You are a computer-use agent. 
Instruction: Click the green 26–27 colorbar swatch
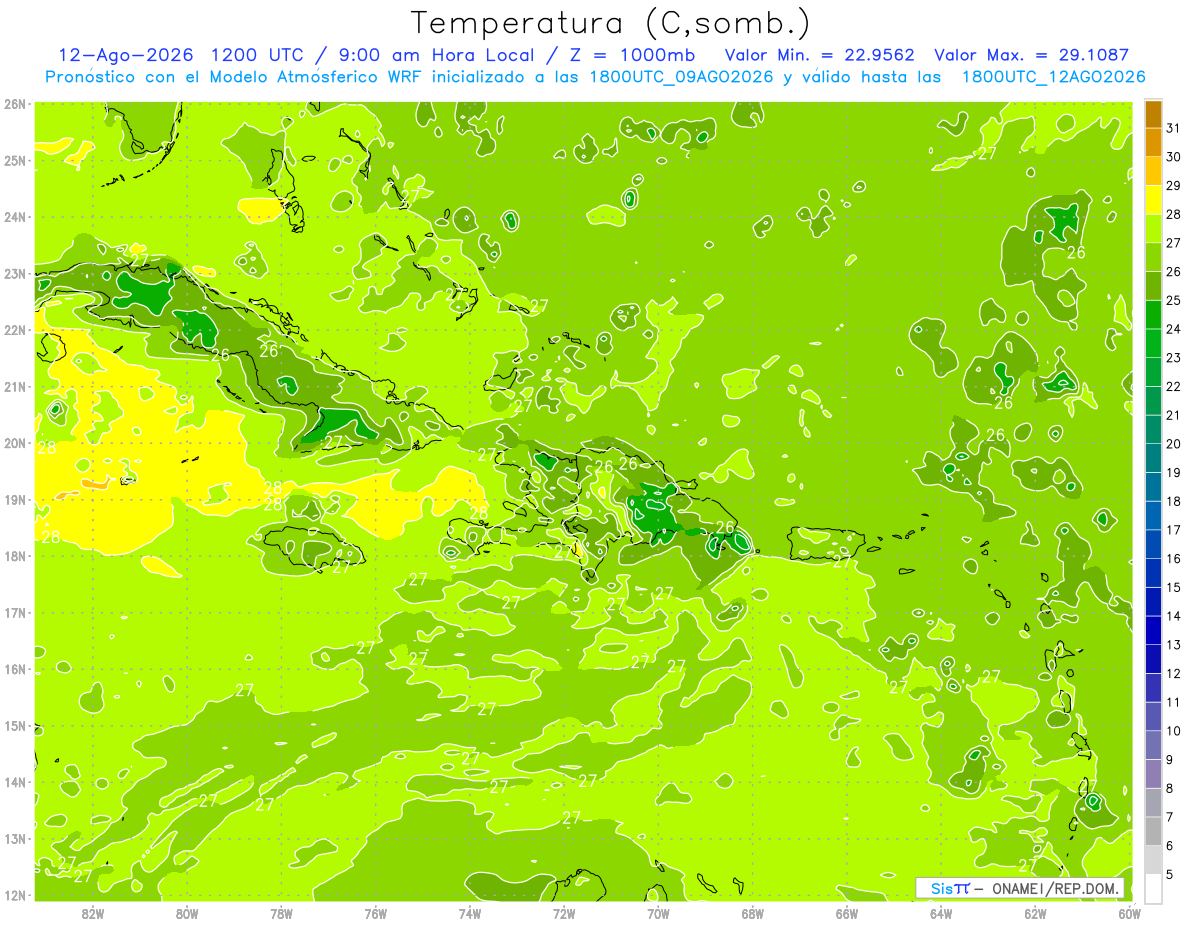coord(1153,257)
